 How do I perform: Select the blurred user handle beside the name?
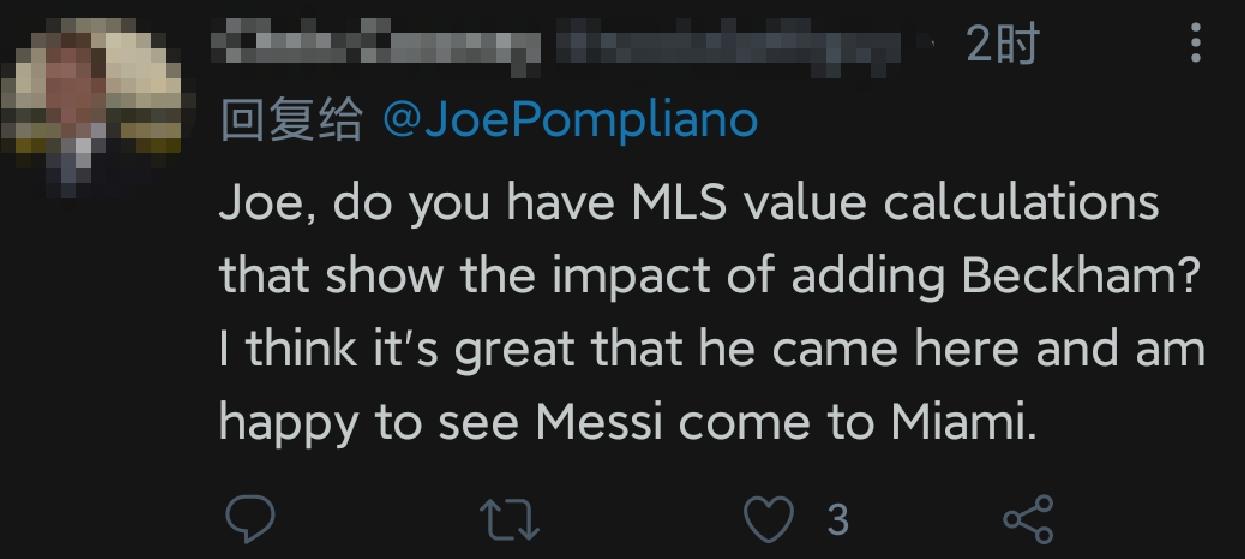tap(730, 45)
